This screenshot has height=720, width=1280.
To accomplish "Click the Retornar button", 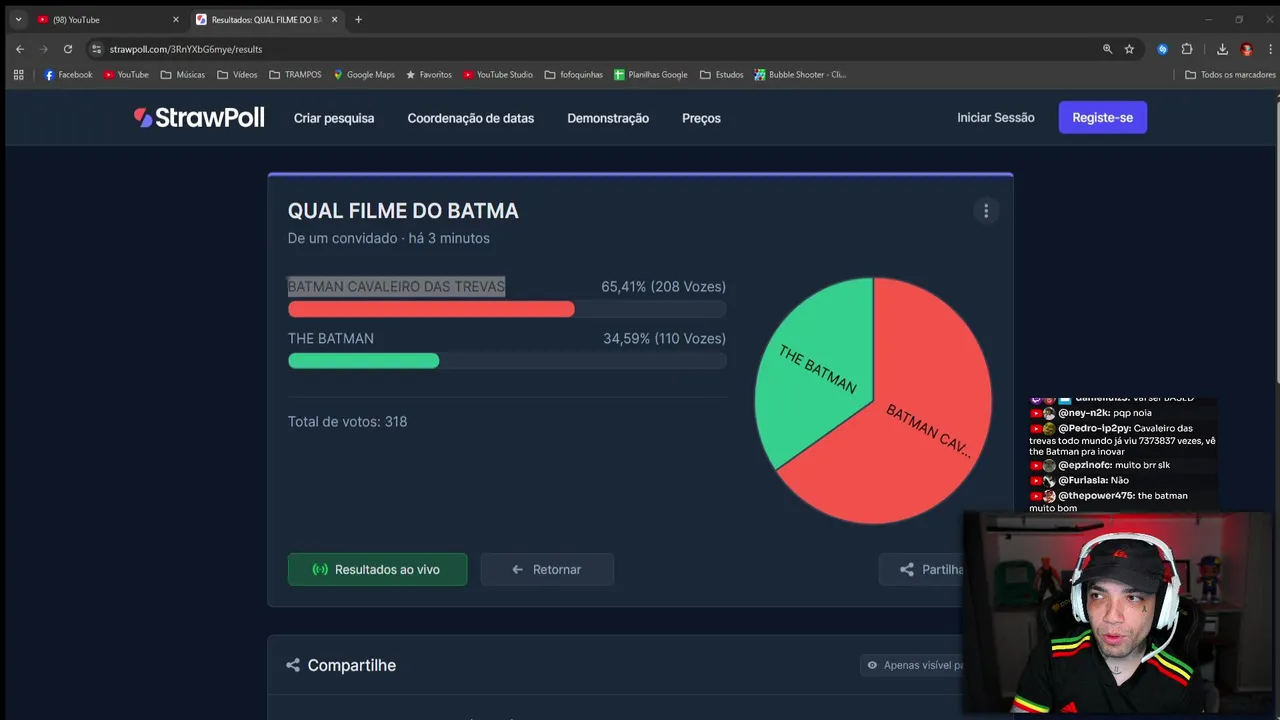I will [x=547, y=569].
